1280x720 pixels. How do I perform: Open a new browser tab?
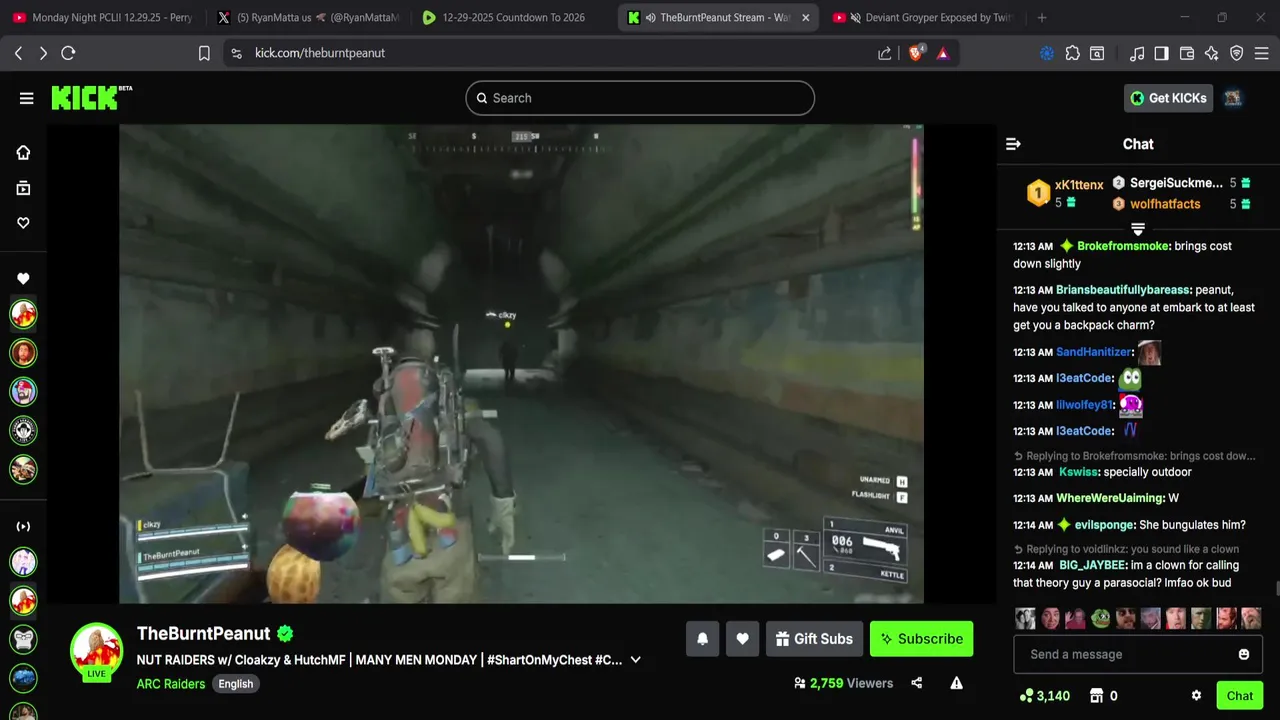pos(1042,17)
